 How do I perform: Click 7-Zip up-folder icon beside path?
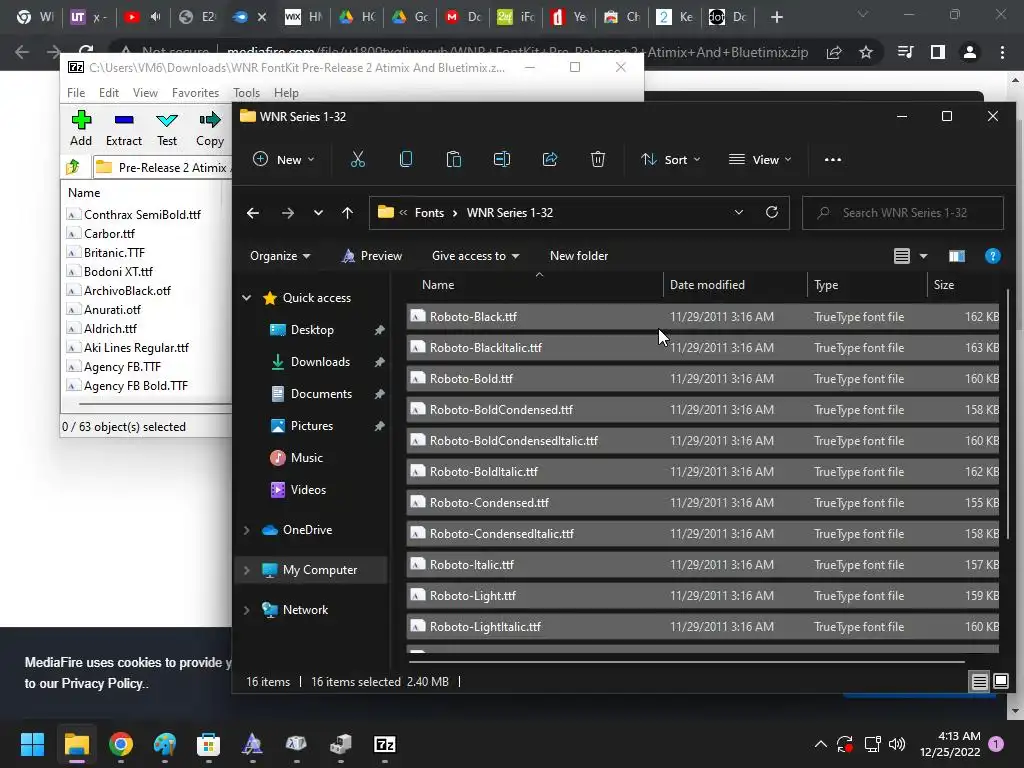point(73,167)
